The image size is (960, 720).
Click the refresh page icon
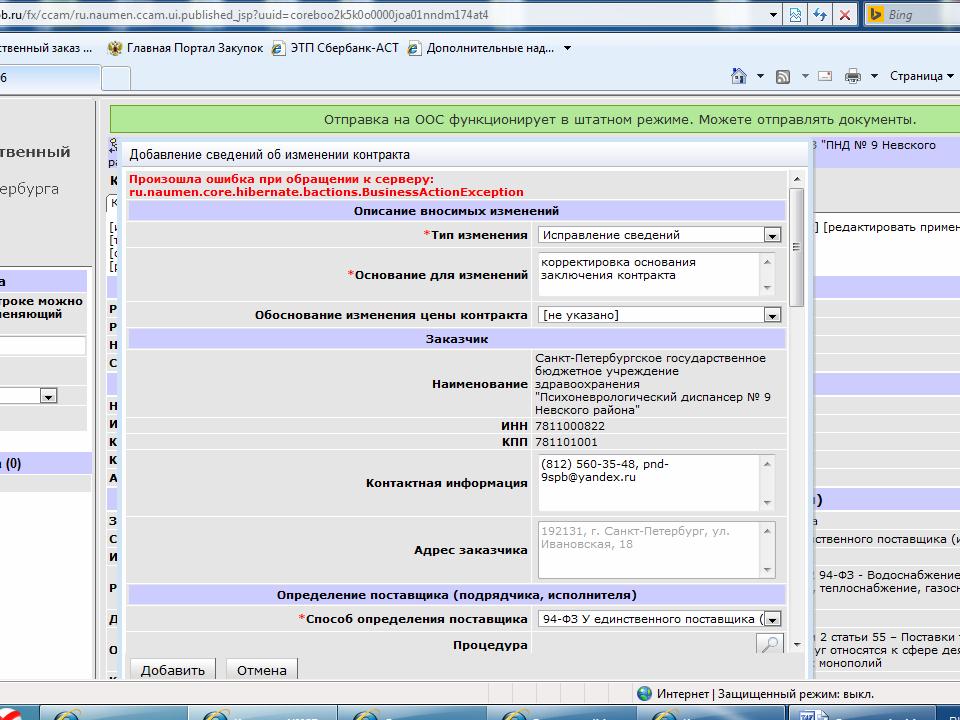(x=820, y=15)
